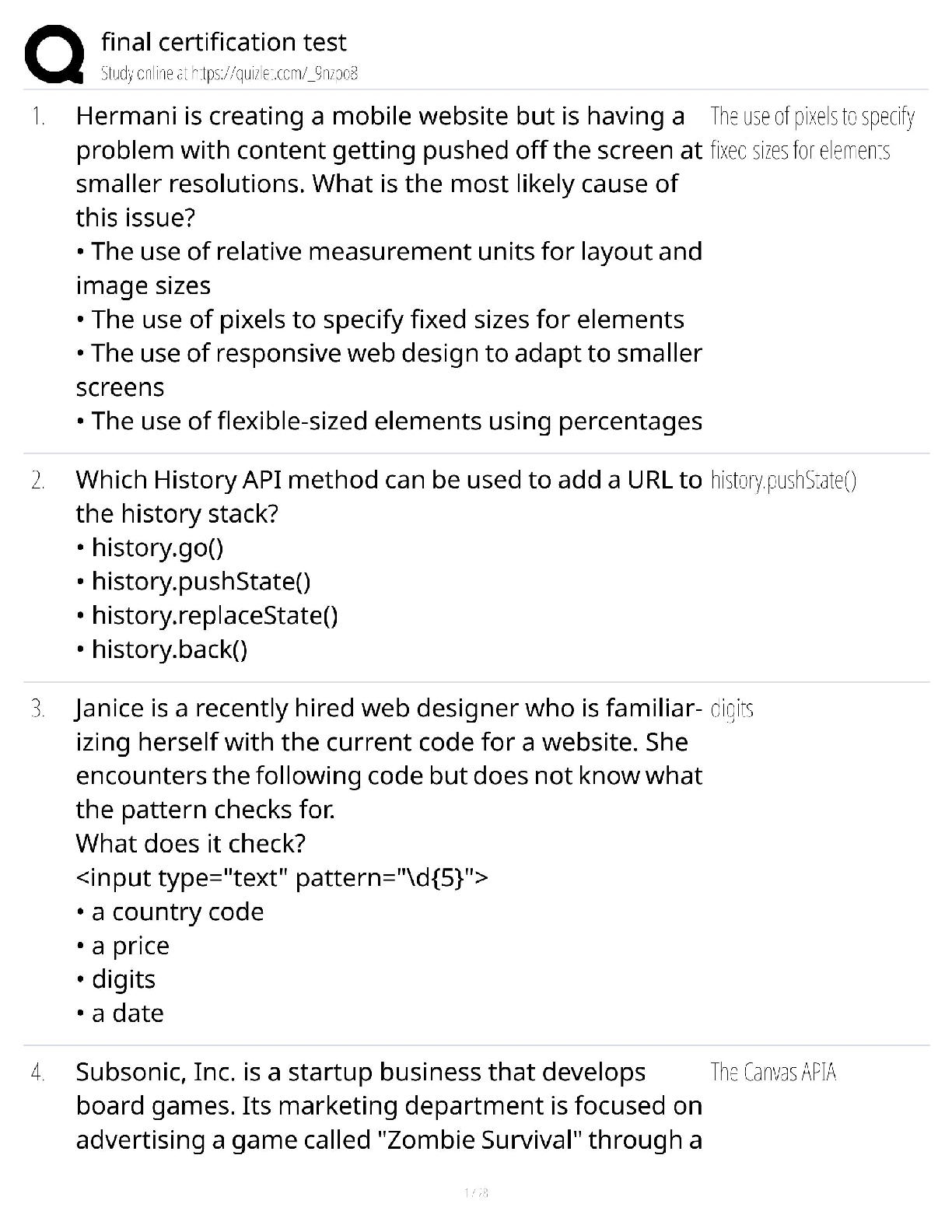Click the 'digits' answer in right column

tap(732, 709)
